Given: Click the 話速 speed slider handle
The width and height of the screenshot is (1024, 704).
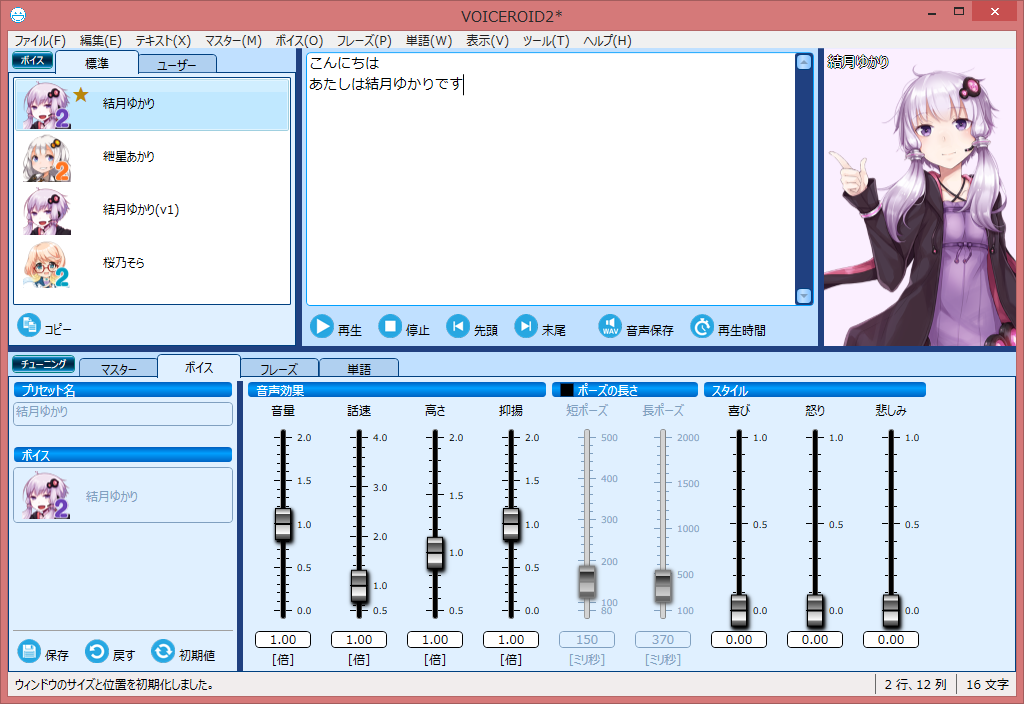Looking at the screenshot, I should [x=359, y=586].
